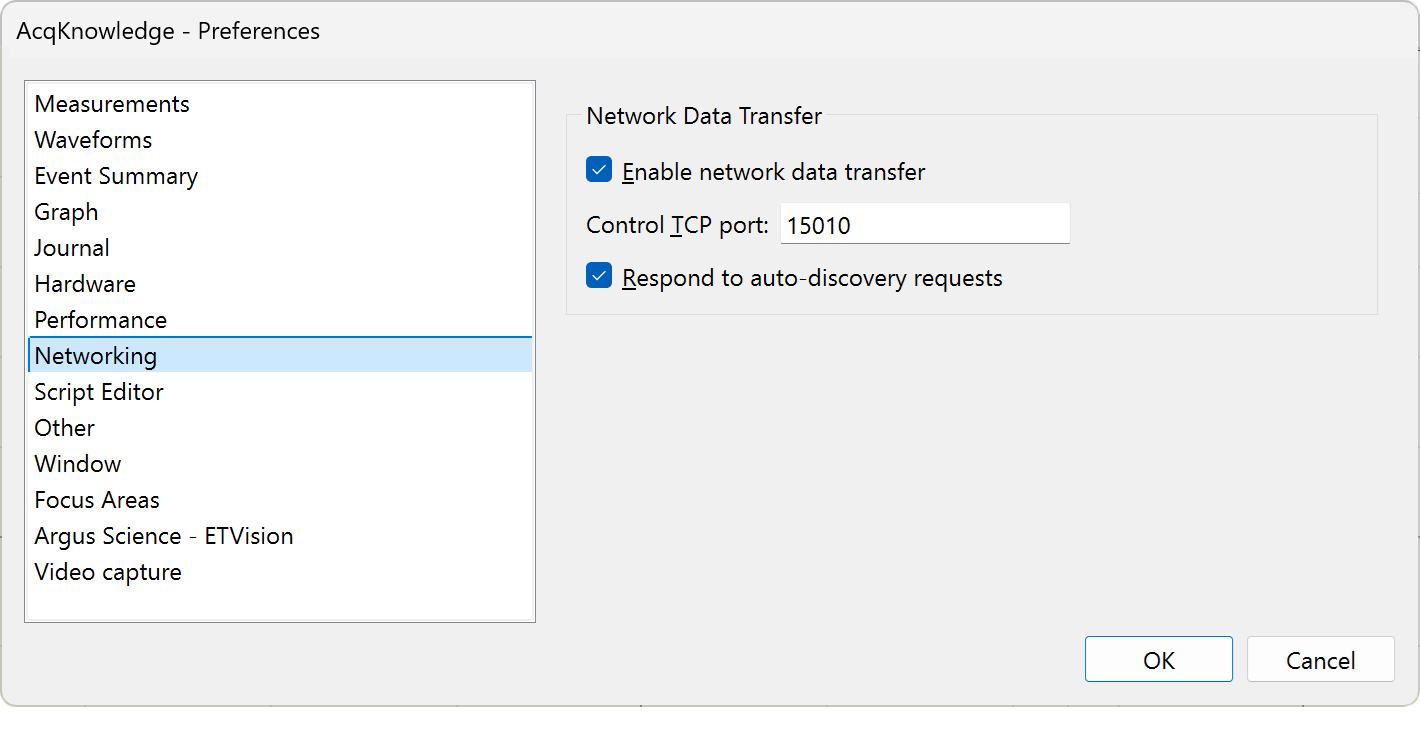
Task: Select Event Summary in the preferences list
Action: pyautogui.click(x=116, y=175)
